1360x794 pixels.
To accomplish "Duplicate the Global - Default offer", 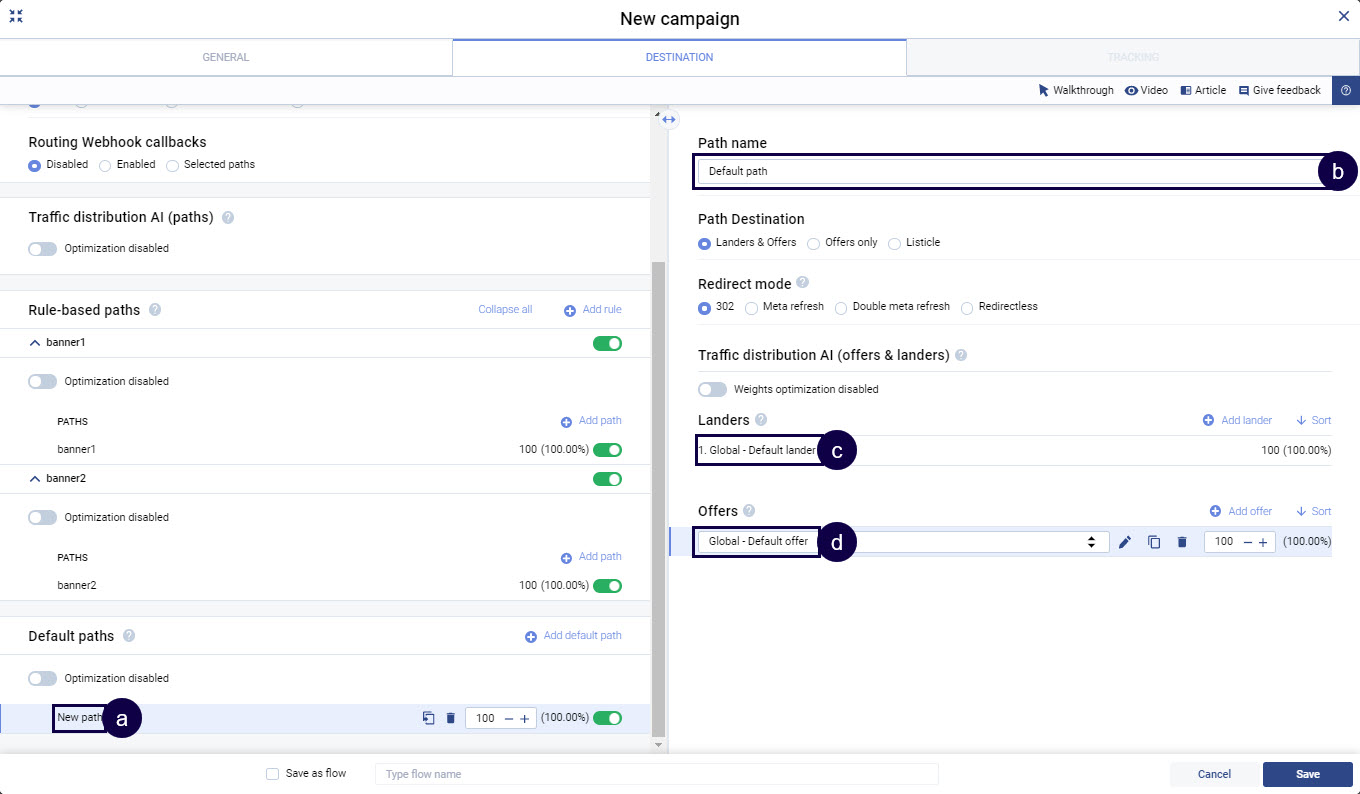I will click(1154, 542).
